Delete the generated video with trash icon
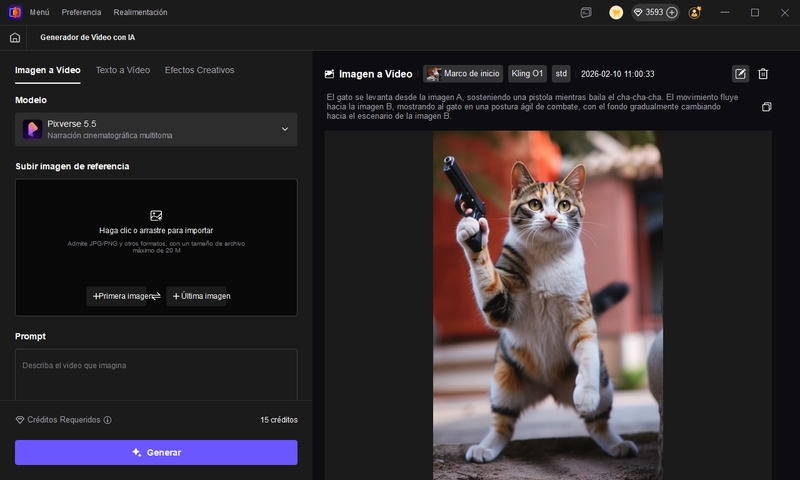The height and width of the screenshot is (480, 800). (763, 74)
